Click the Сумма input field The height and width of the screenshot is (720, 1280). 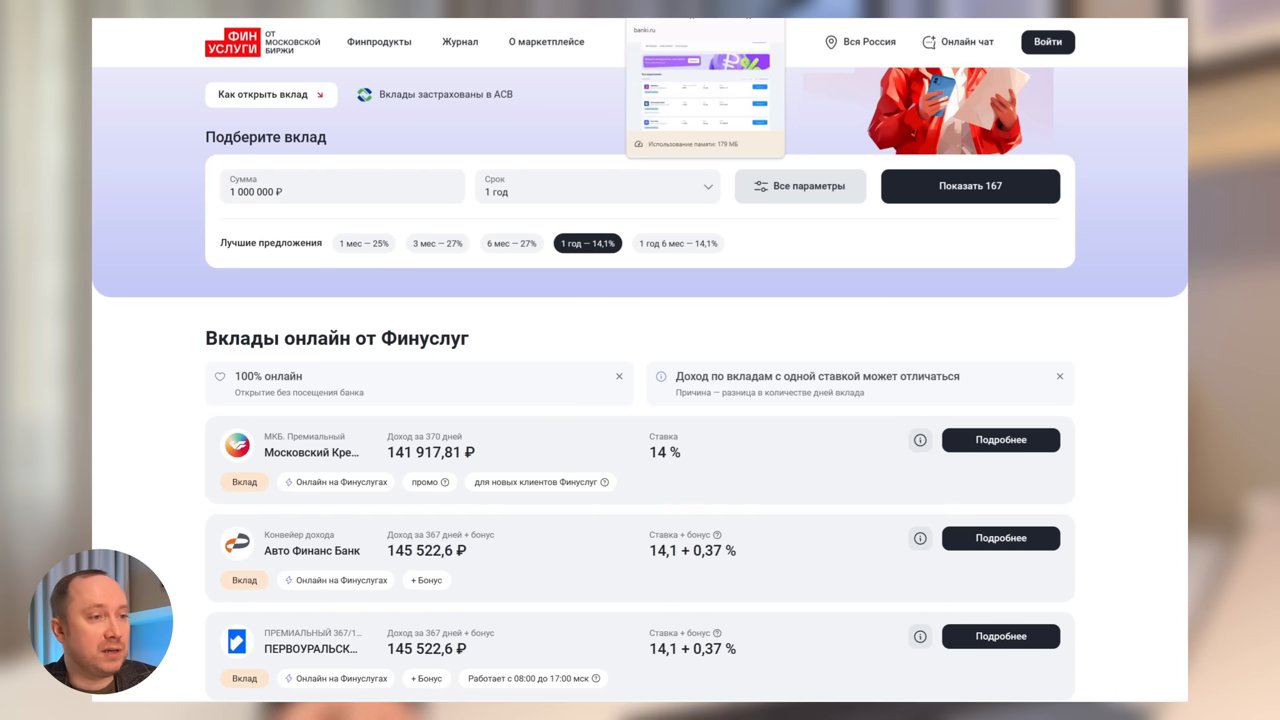pyautogui.click(x=342, y=186)
